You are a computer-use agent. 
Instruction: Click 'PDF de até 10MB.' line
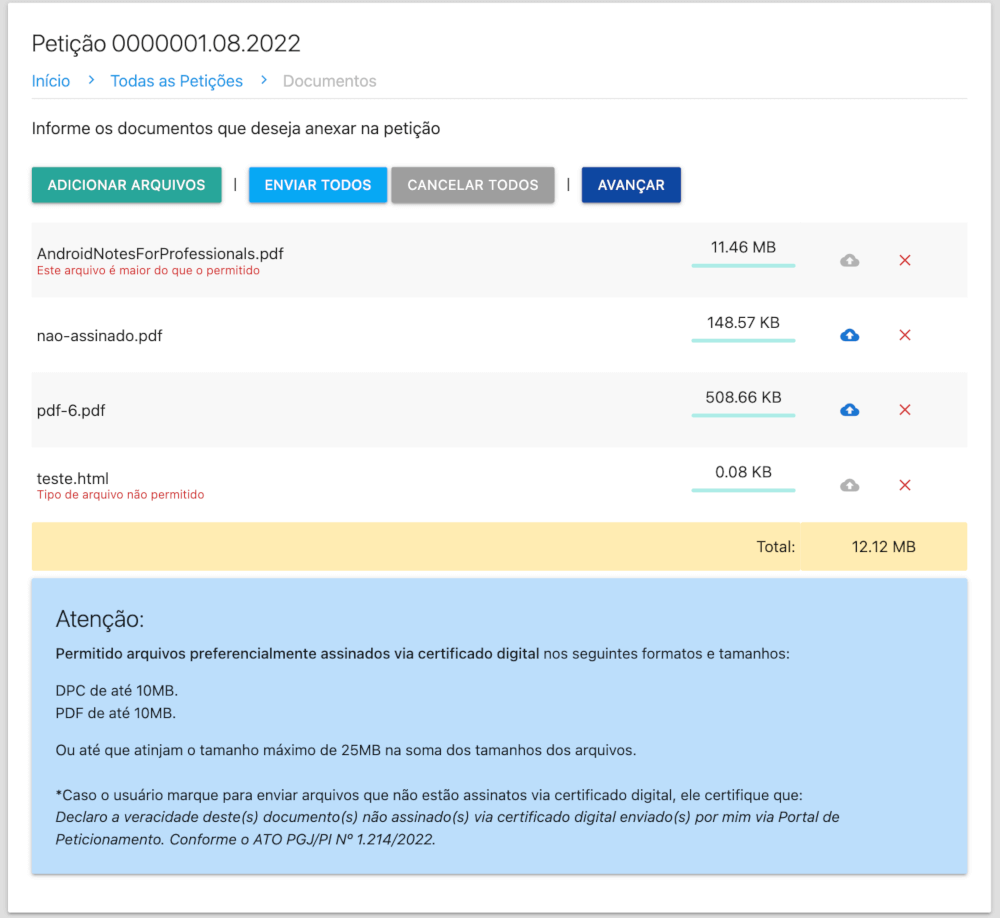[115, 713]
